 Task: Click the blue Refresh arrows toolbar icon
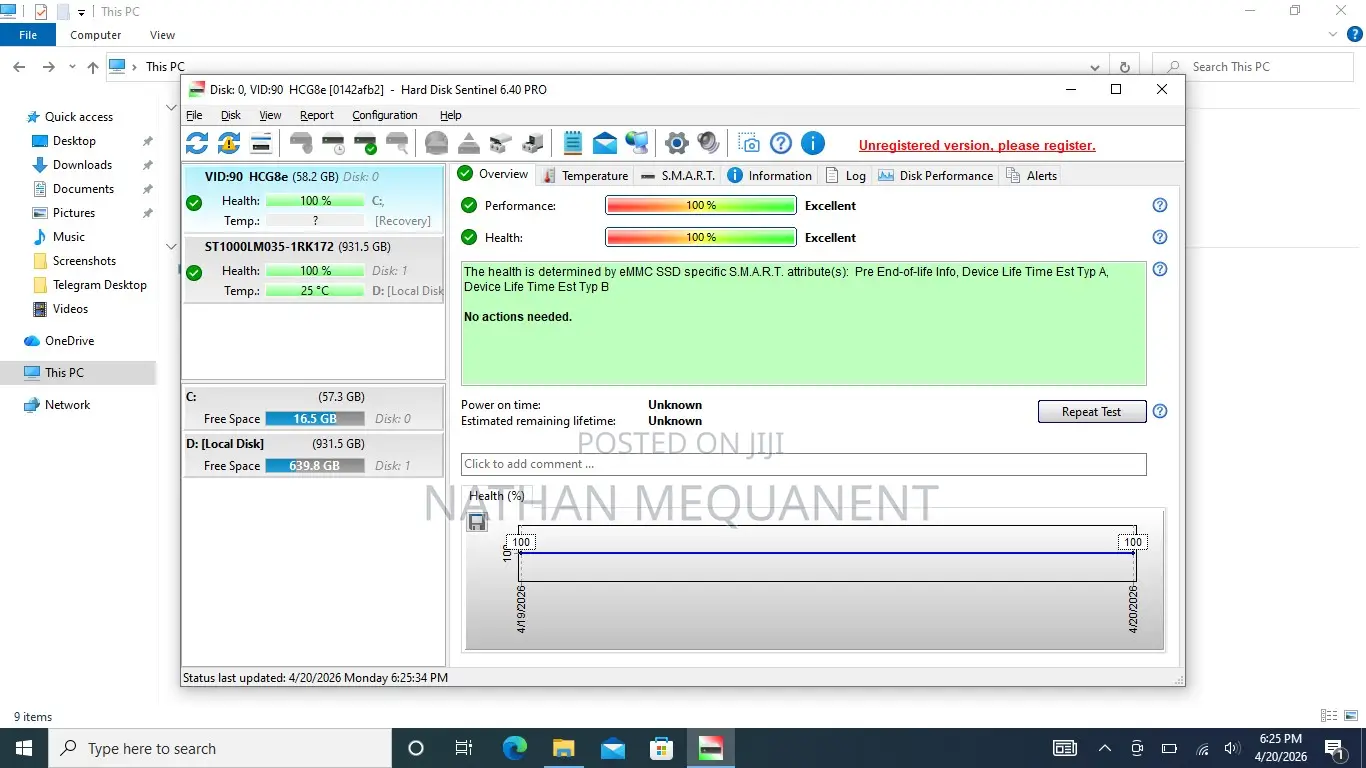tap(197, 143)
